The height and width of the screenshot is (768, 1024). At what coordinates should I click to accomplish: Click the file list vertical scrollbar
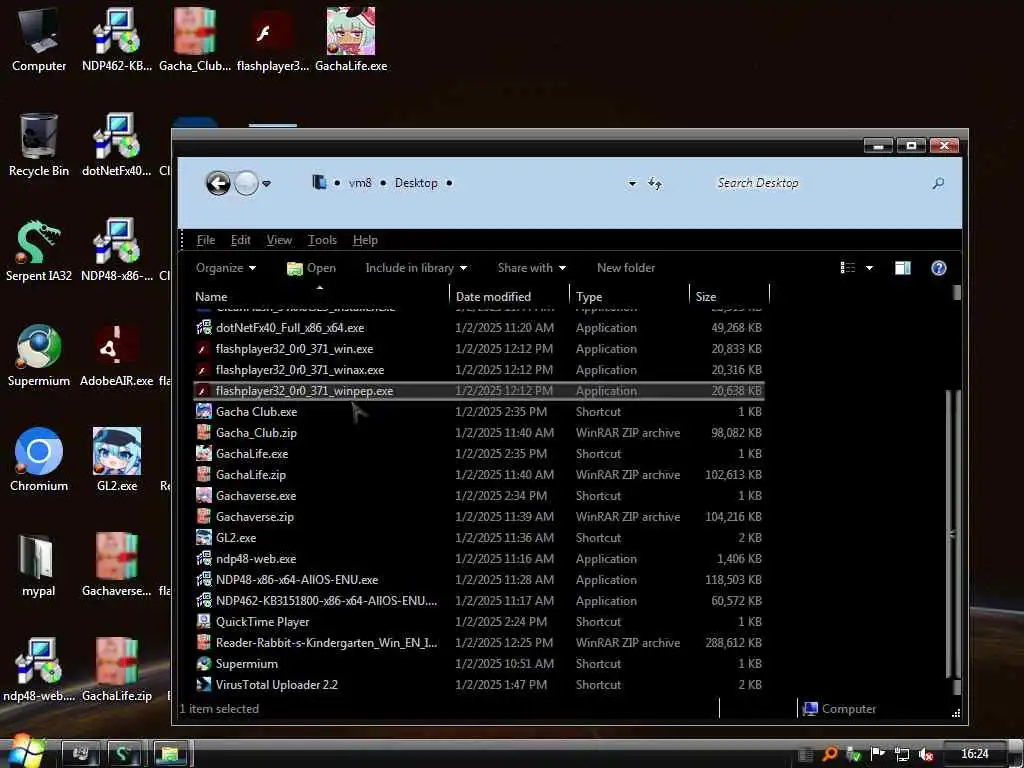(x=953, y=536)
